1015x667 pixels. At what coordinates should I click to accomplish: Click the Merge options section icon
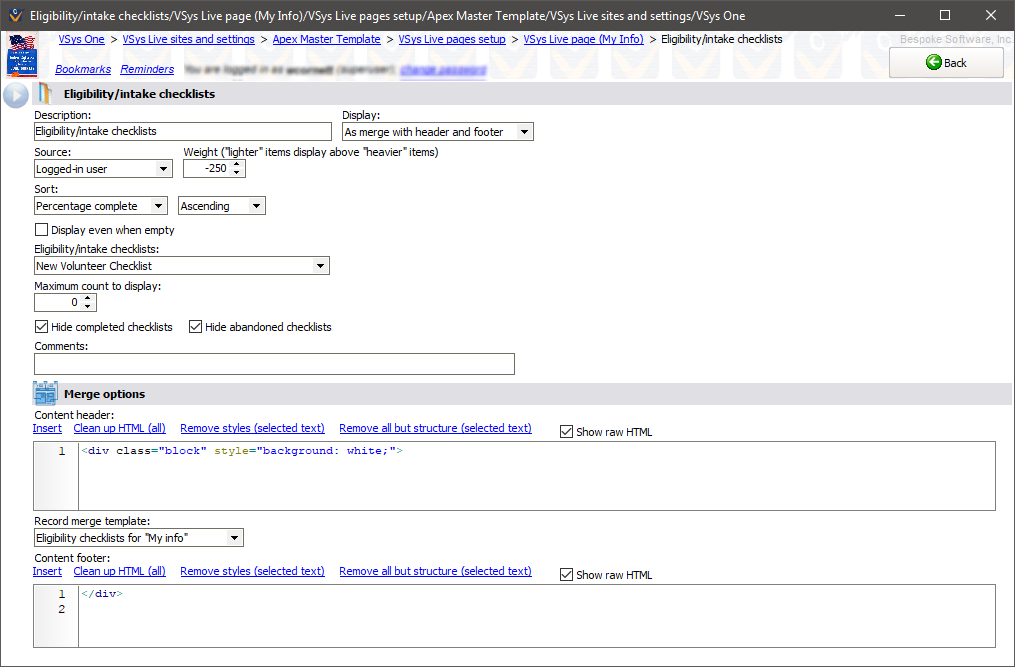(46, 393)
